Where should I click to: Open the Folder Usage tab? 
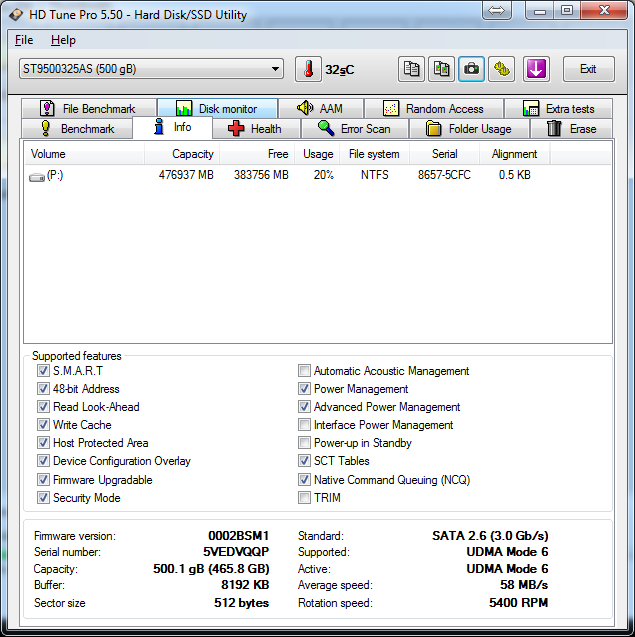(469, 128)
